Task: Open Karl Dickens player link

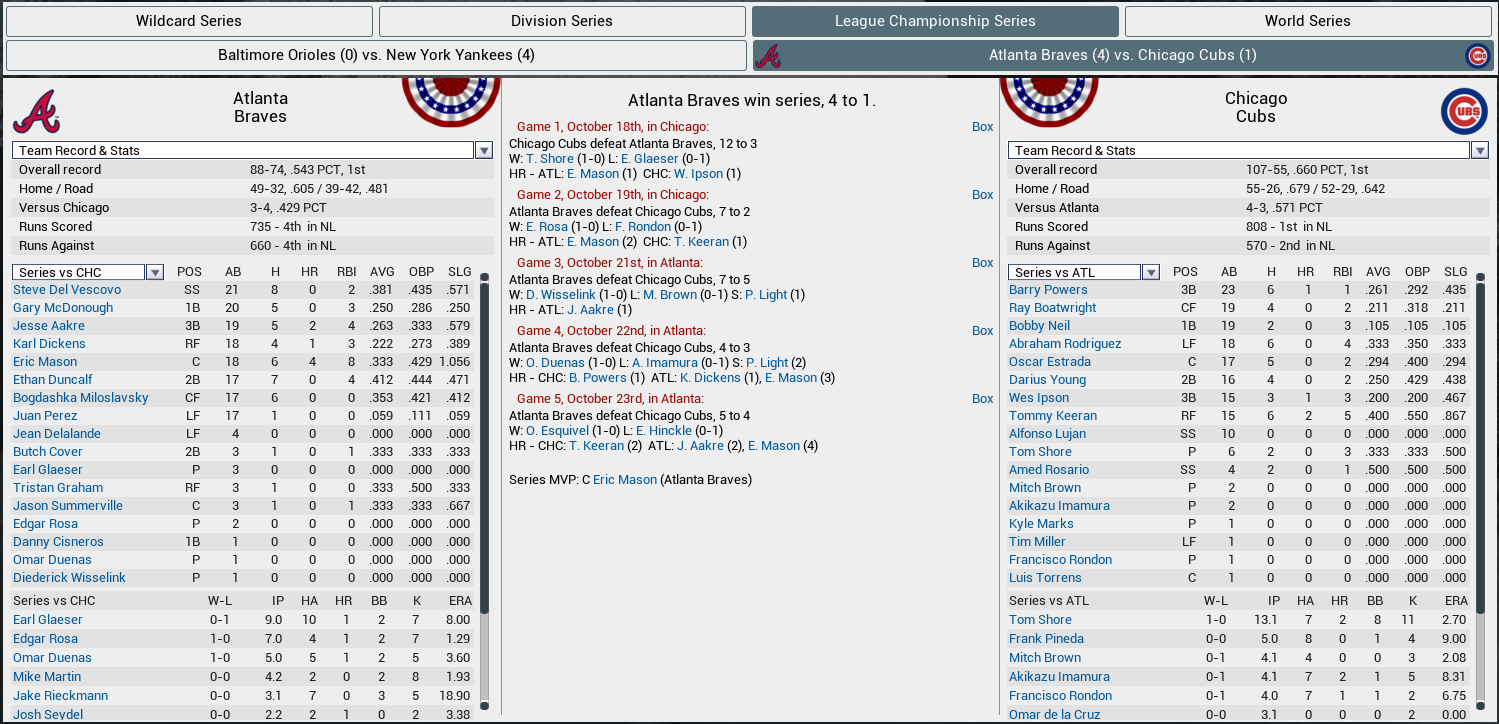Action: point(49,344)
